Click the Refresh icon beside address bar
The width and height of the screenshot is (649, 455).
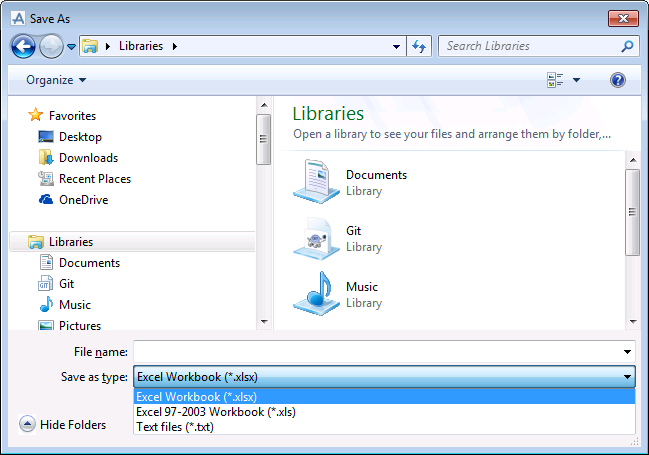[419, 46]
